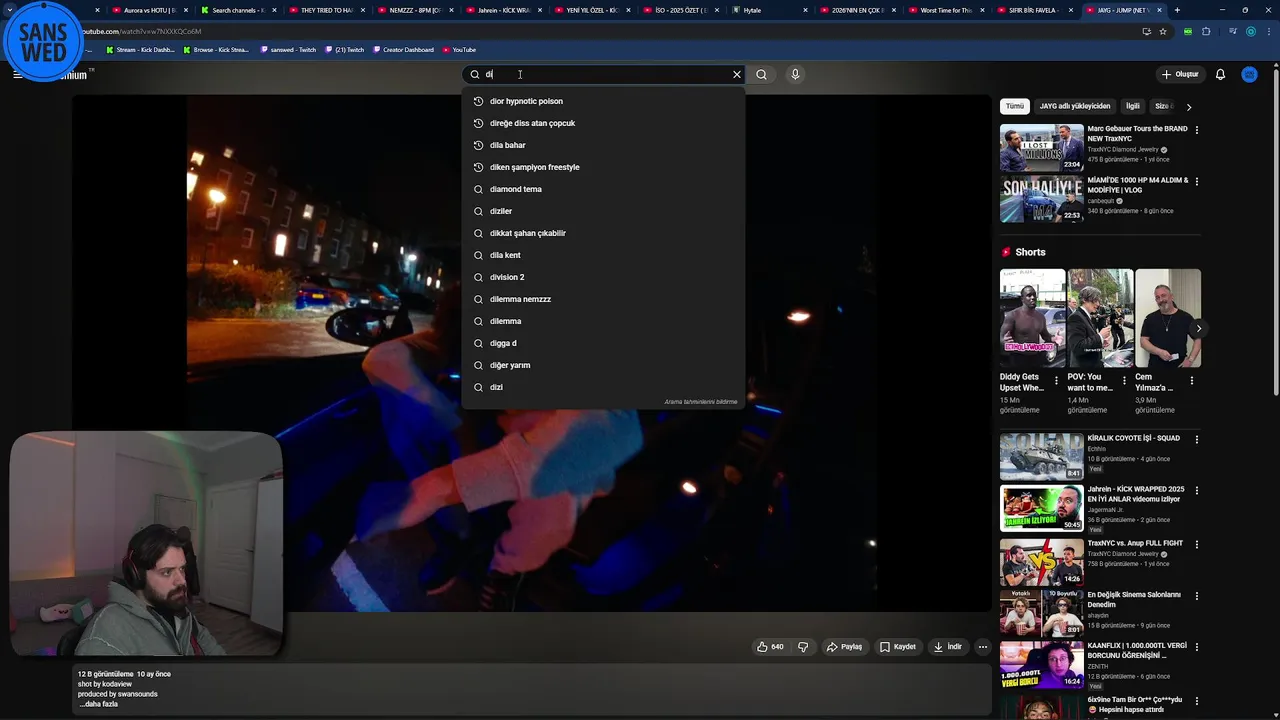Select suggestion 'dikkat şahan çıkabilir'
The width and height of the screenshot is (1280, 720).
[x=603, y=233]
